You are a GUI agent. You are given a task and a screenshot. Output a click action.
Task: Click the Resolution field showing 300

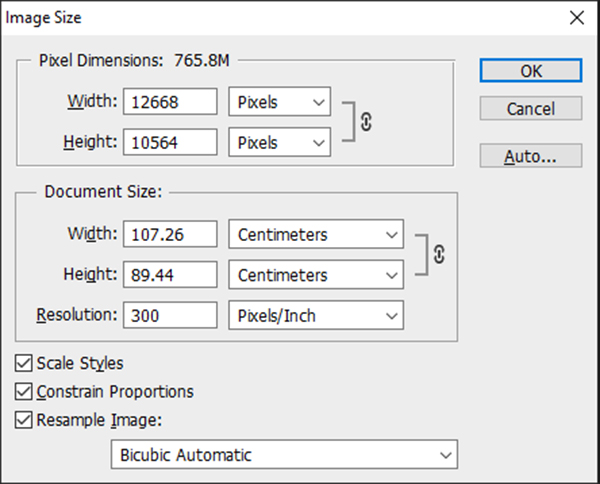[170, 315]
